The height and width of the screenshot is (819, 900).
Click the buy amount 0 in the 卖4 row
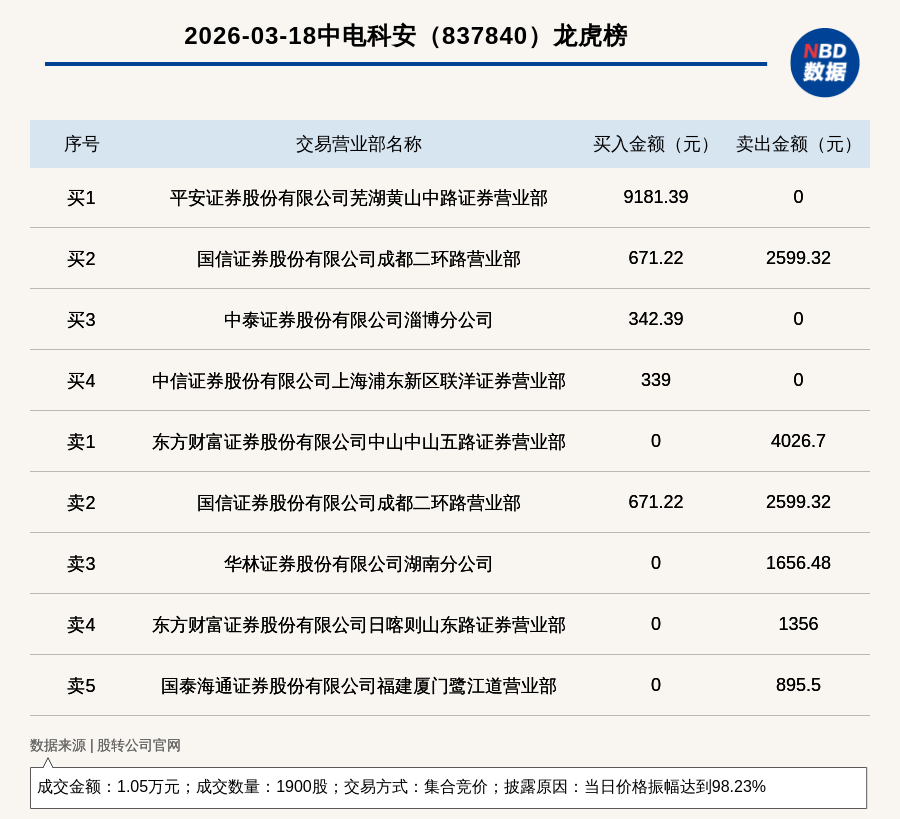pyautogui.click(x=655, y=623)
